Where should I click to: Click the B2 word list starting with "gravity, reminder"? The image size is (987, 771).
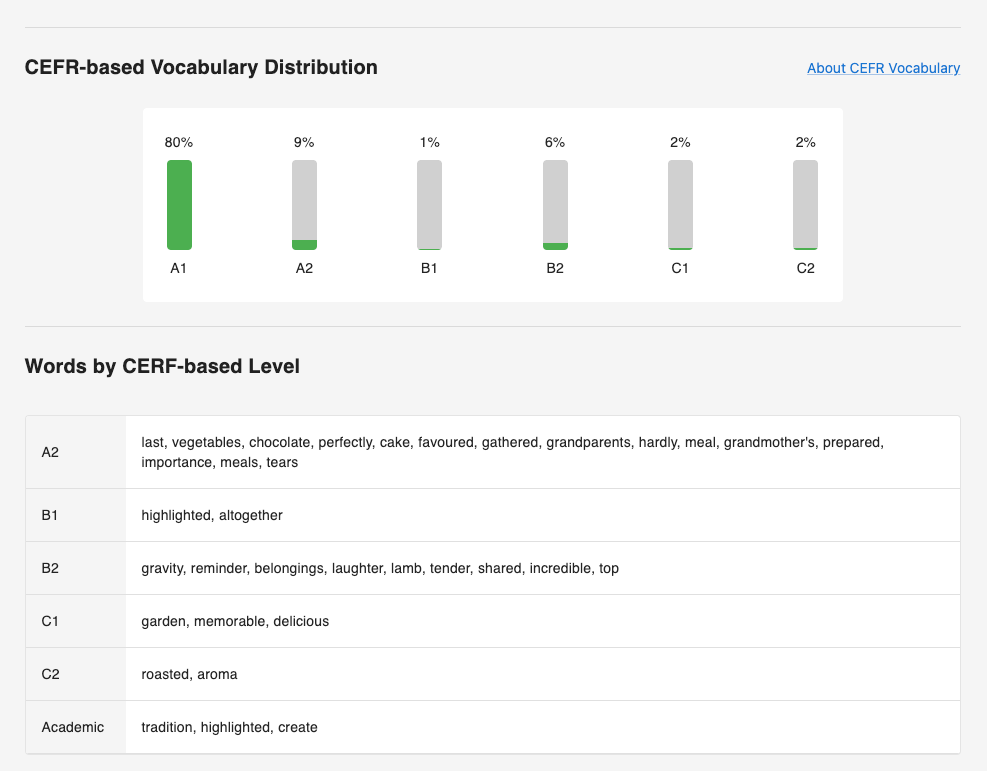pos(380,568)
